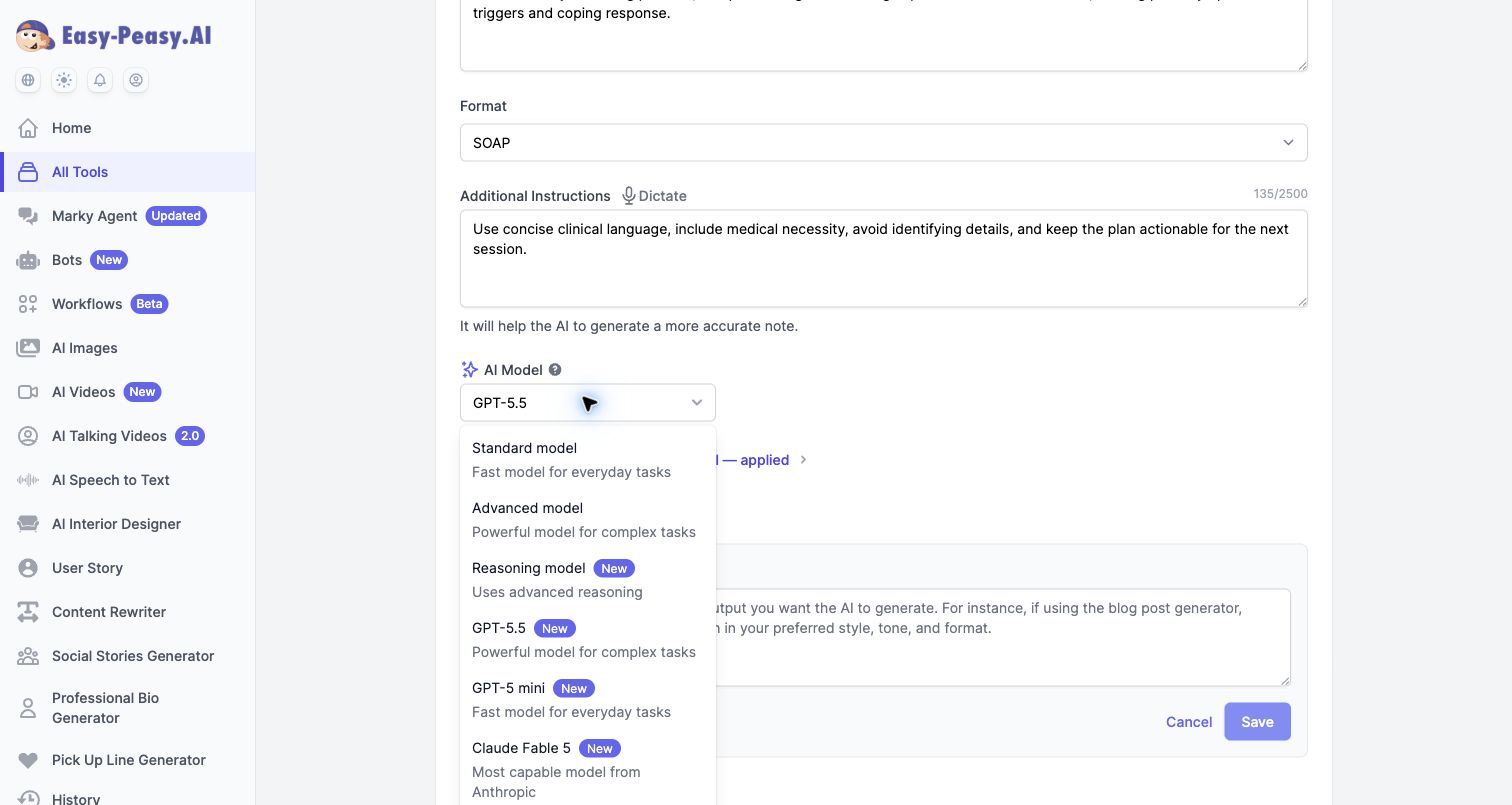Click the '— applied' link
This screenshot has height=805, width=1512.
pos(755,460)
